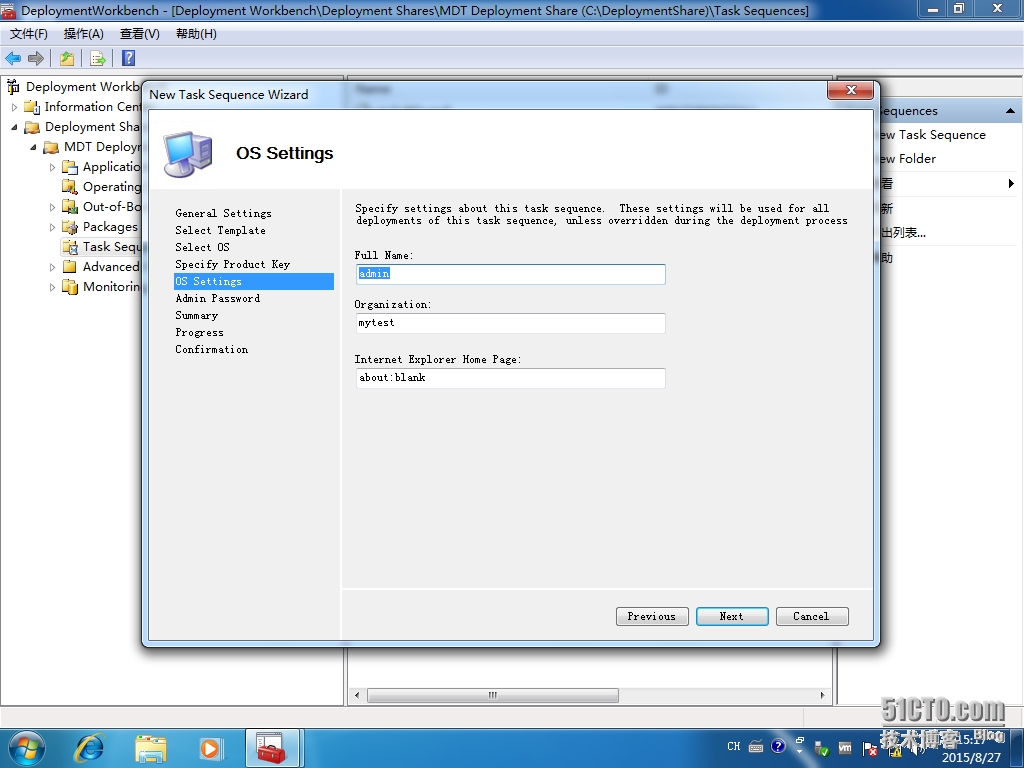Click the Applications node icon
This screenshot has width=1024, height=768.
pyautogui.click(x=70, y=167)
